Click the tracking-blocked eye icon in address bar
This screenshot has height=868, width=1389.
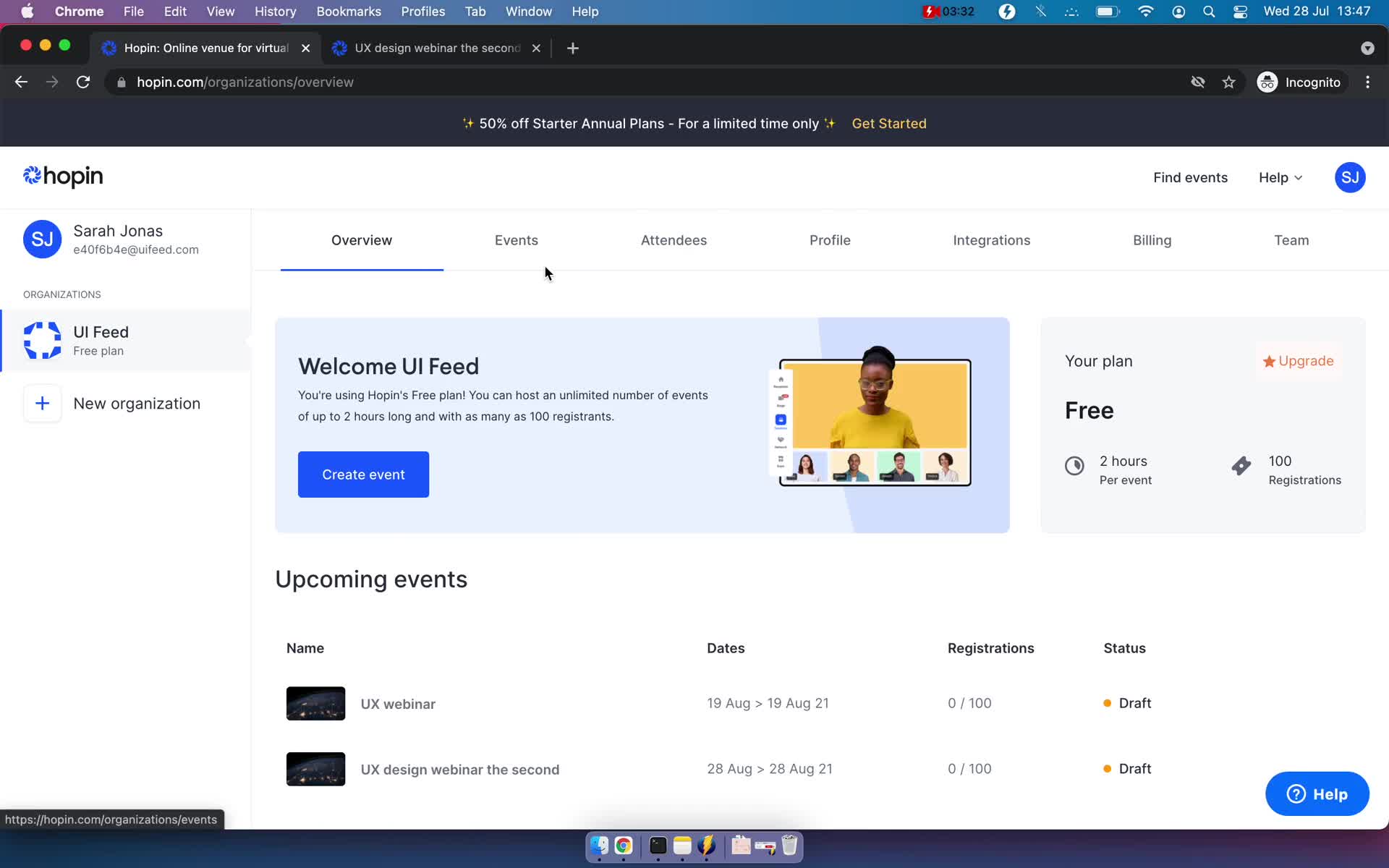pos(1198,82)
